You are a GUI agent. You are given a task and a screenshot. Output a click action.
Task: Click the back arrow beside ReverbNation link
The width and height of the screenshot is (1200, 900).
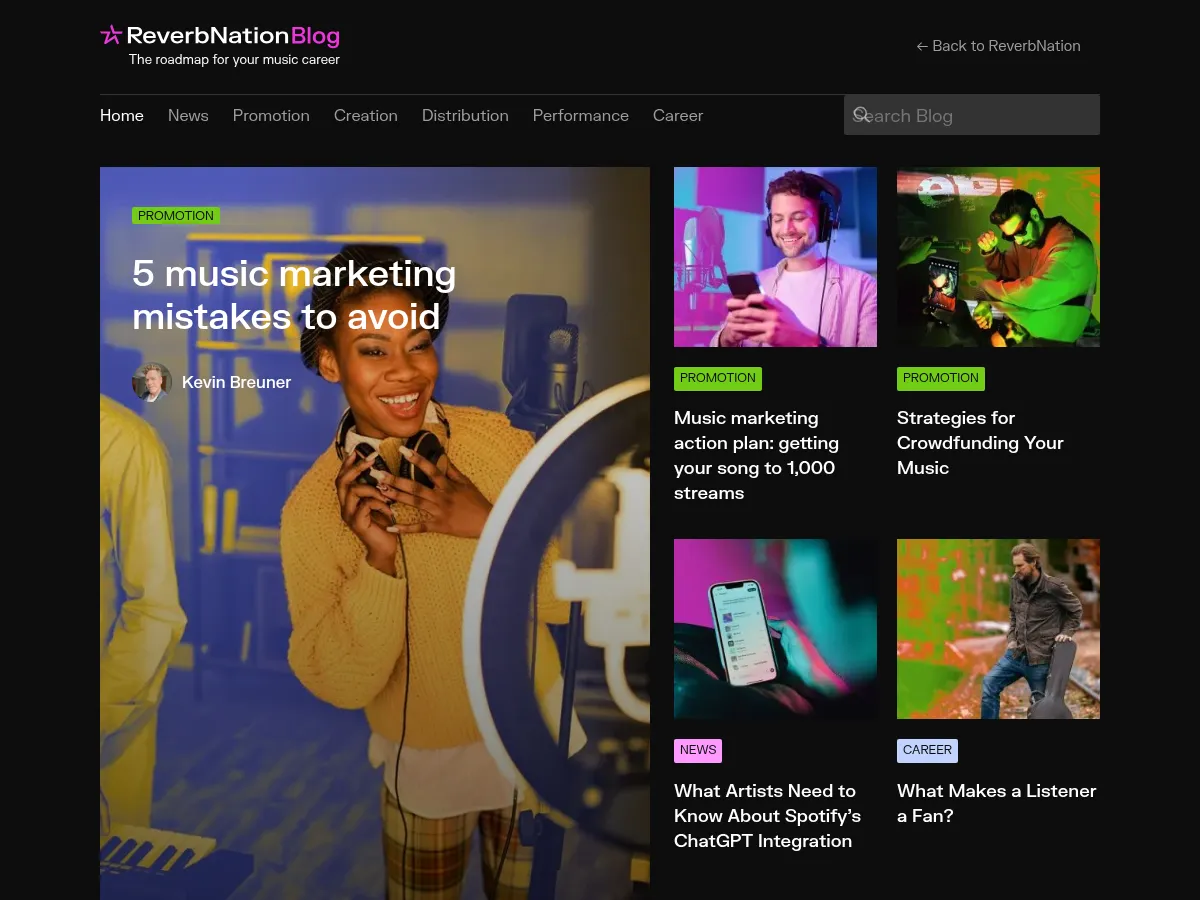[x=921, y=45]
